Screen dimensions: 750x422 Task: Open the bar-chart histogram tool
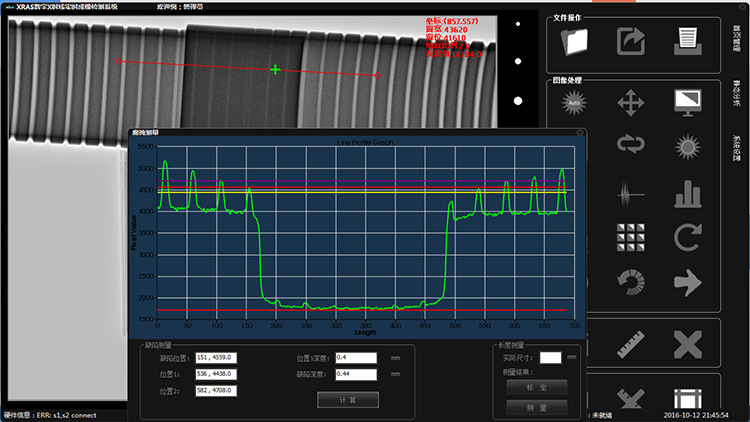point(687,194)
